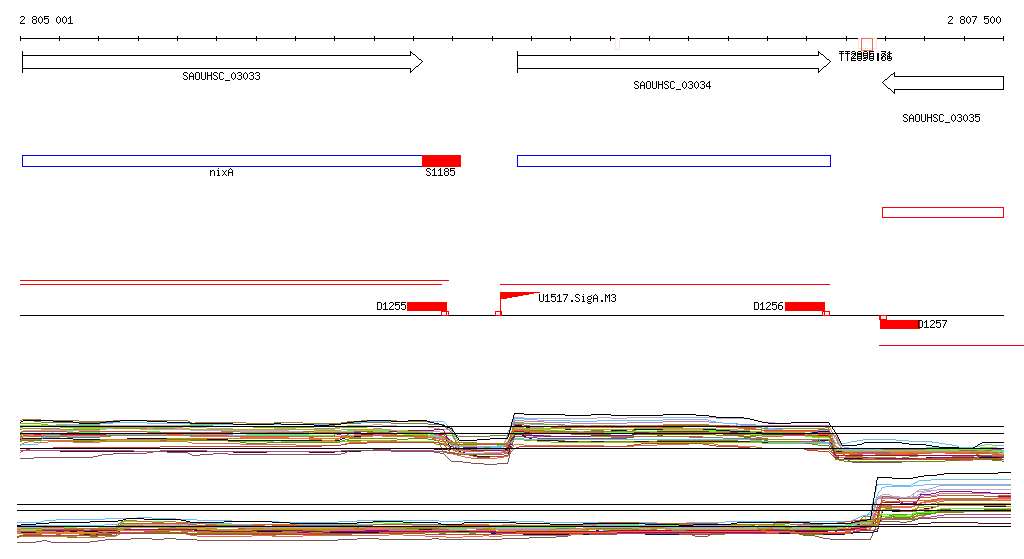
Task: Select the red outlined box below SAOUHSC_03035
Action: click(942, 212)
